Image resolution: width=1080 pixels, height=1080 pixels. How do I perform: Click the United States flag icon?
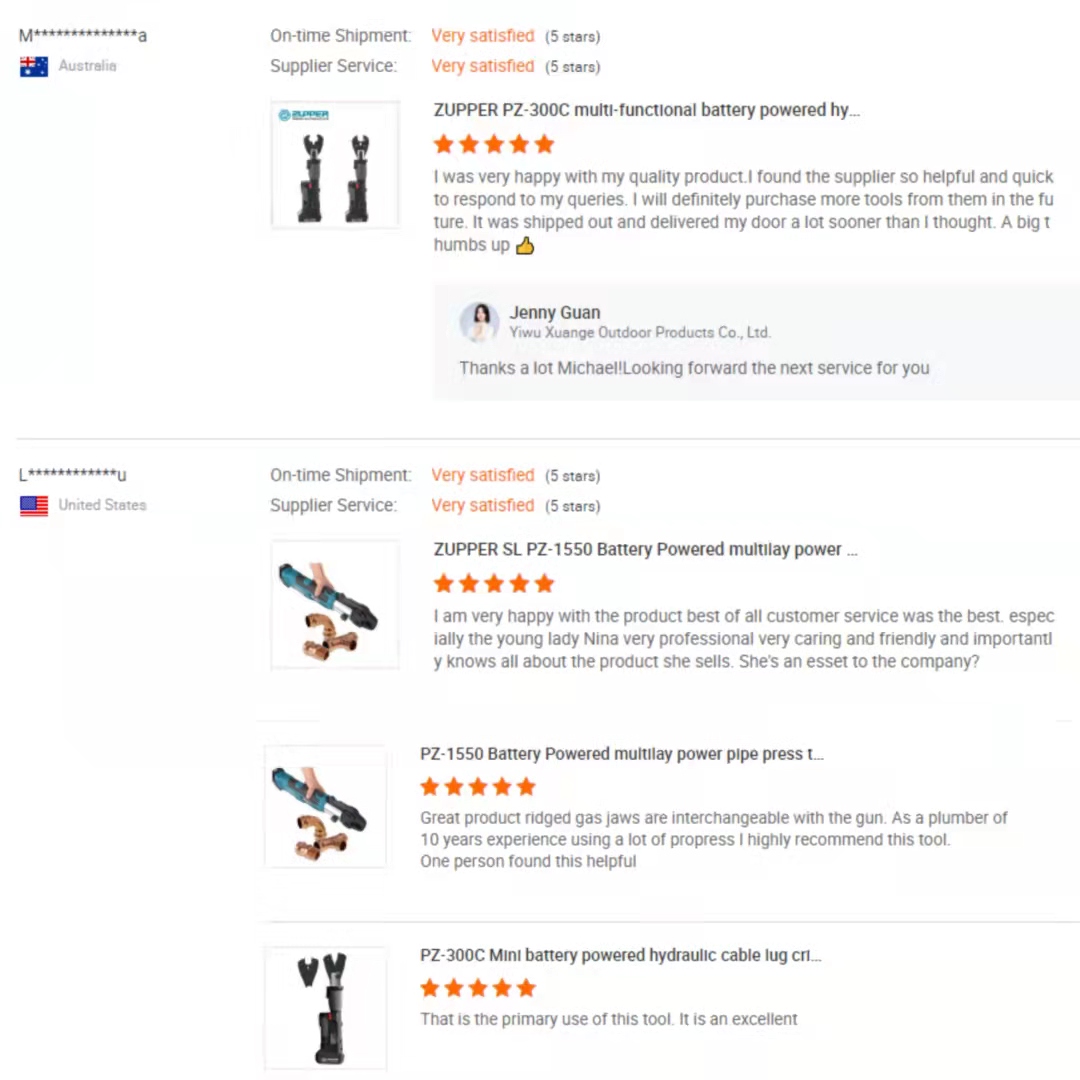[34, 506]
